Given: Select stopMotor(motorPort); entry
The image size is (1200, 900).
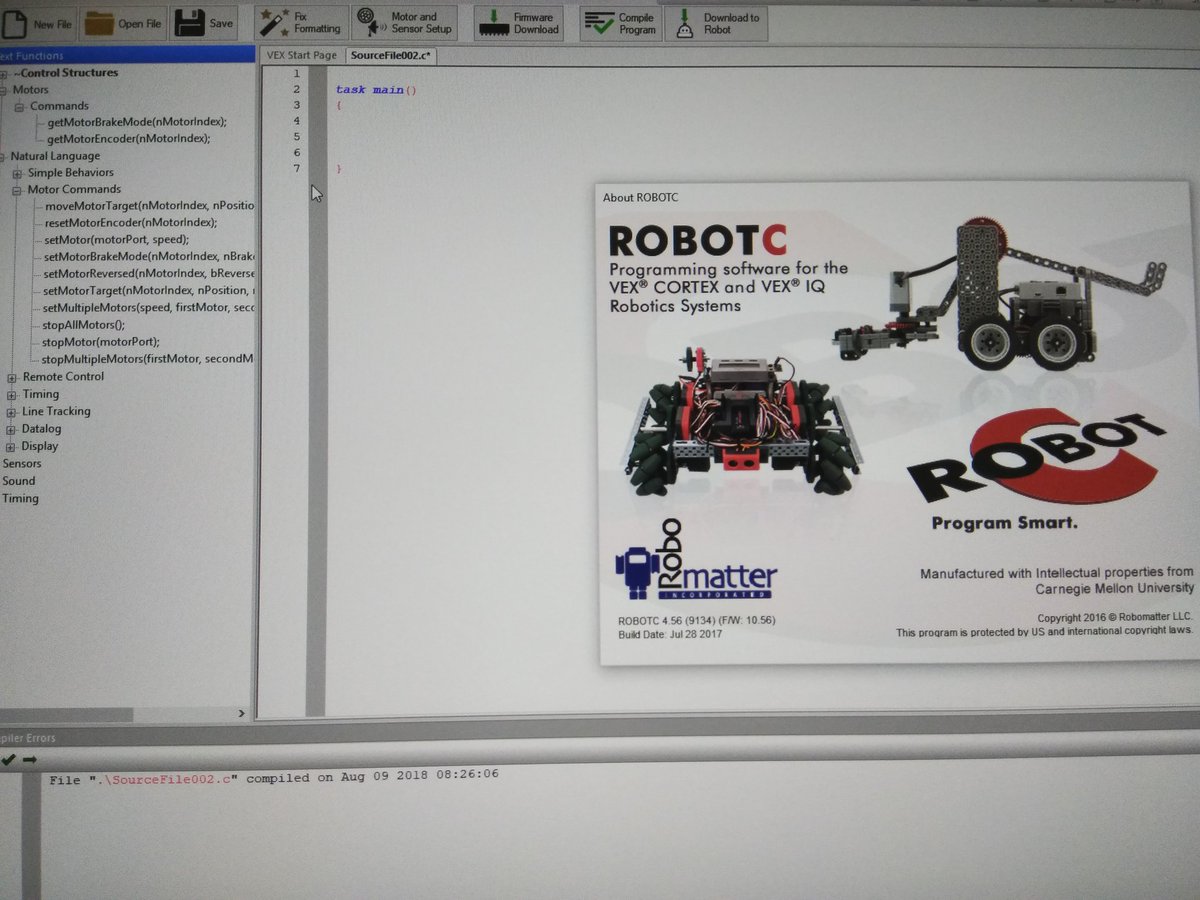Looking at the screenshot, I should [100, 342].
